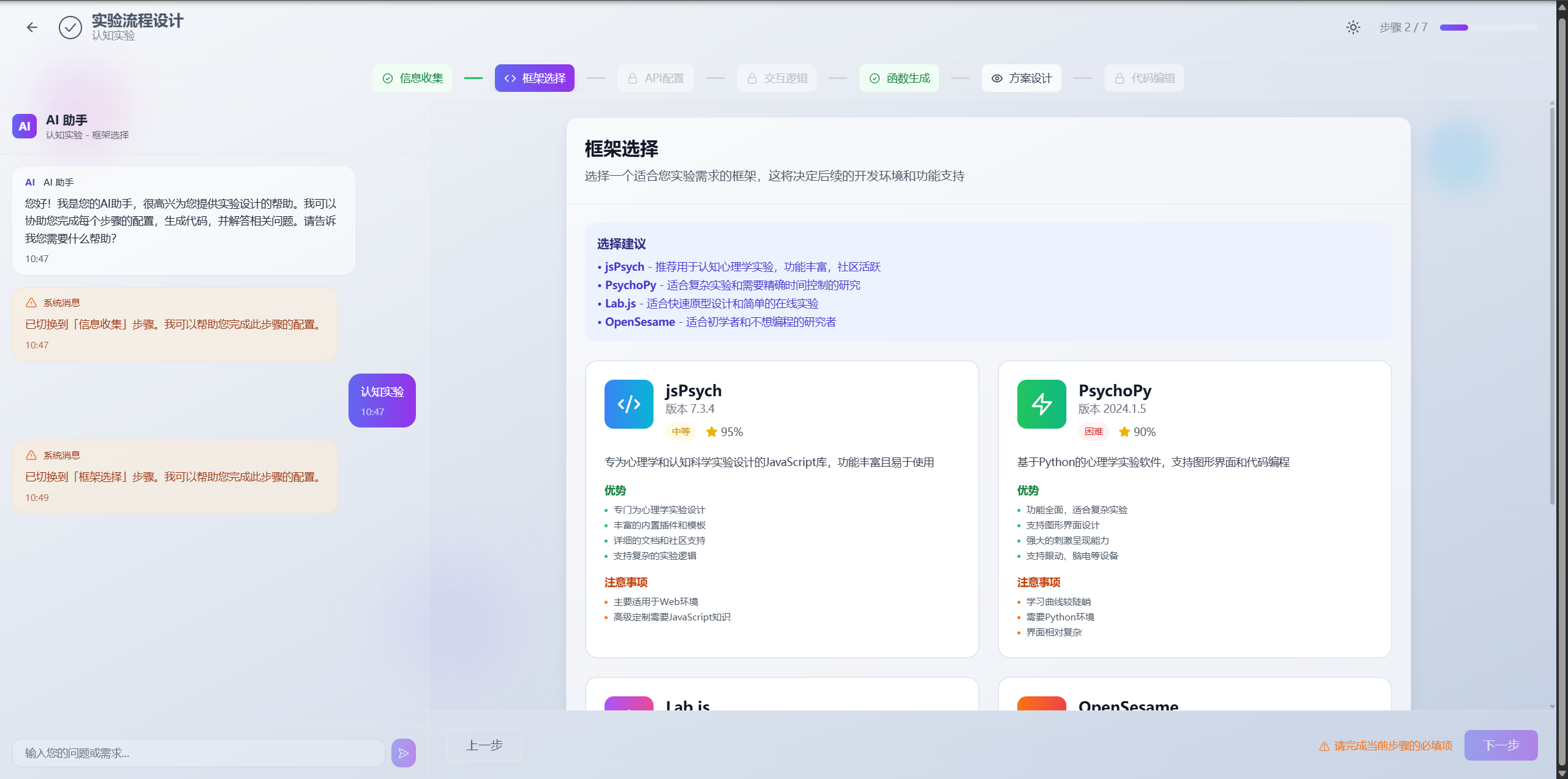Click 丰富的内置插件和模板 bullet

[x=660, y=525]
